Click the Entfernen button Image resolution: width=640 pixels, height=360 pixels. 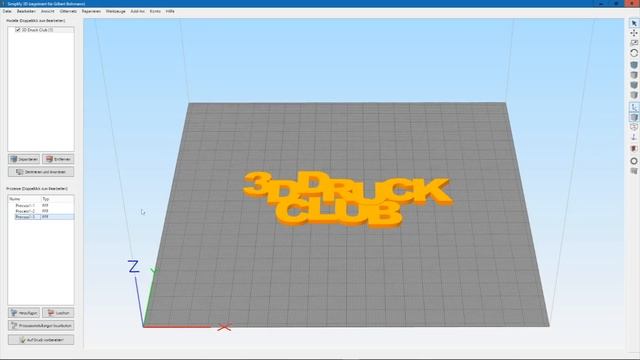pyautogui.click(x=58, y=159)
